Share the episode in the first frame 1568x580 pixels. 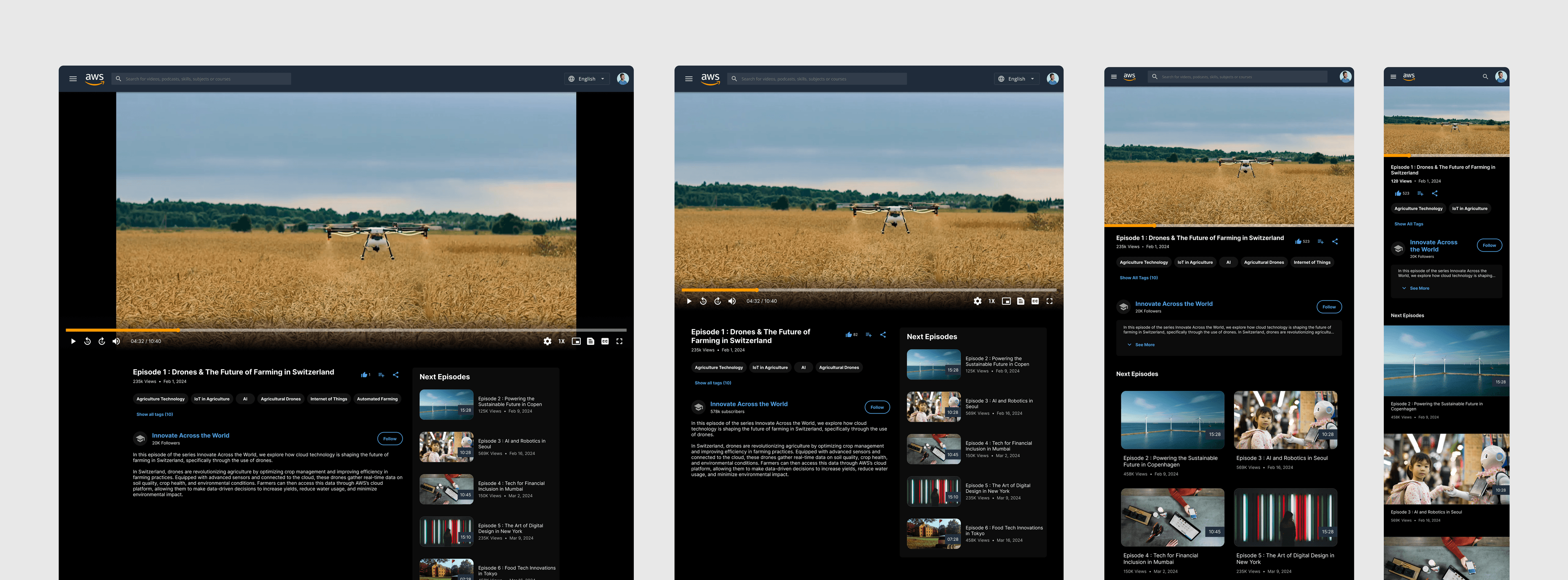pyautogui.click(x=396, y=375)
